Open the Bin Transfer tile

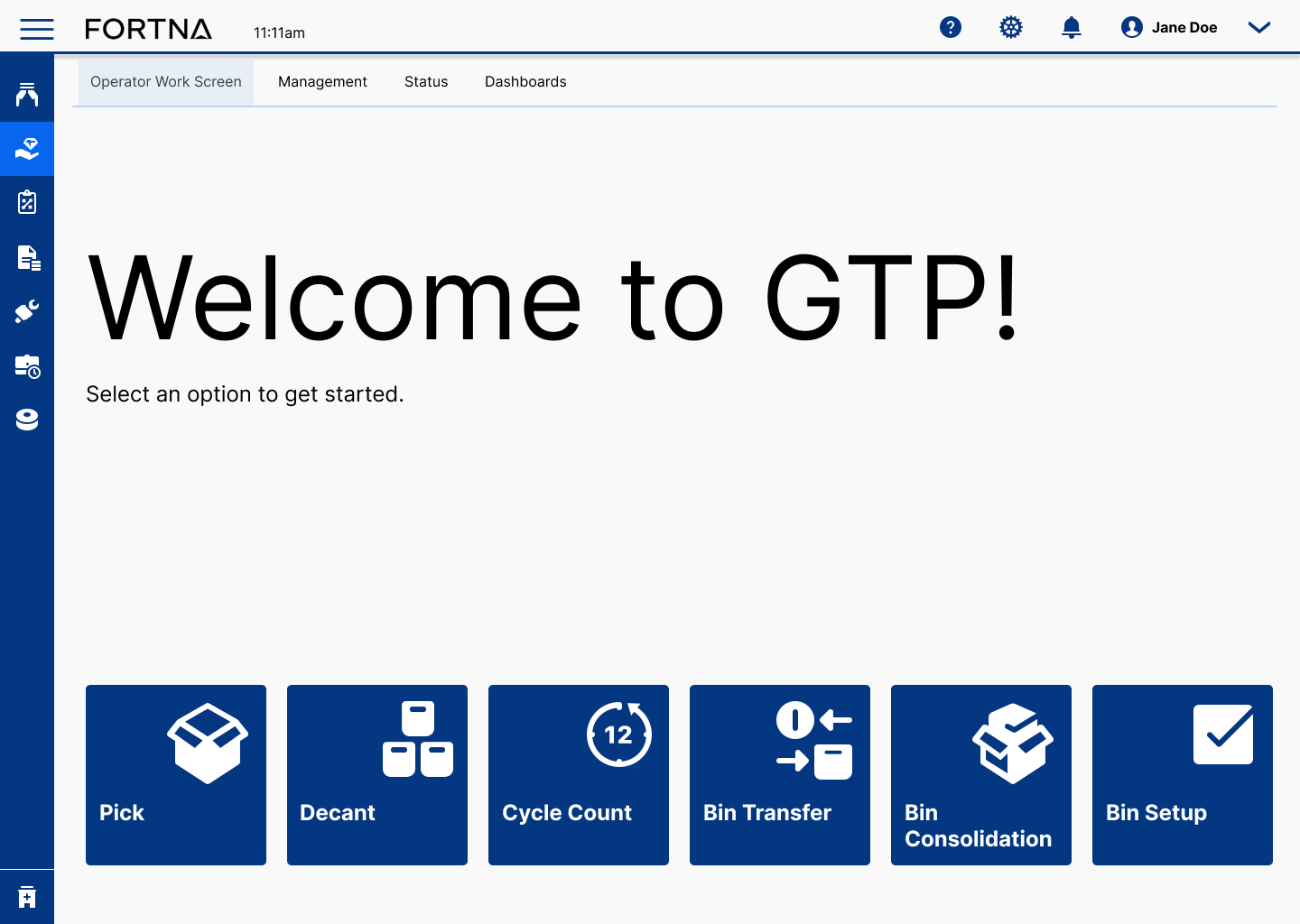coord(780,775)
